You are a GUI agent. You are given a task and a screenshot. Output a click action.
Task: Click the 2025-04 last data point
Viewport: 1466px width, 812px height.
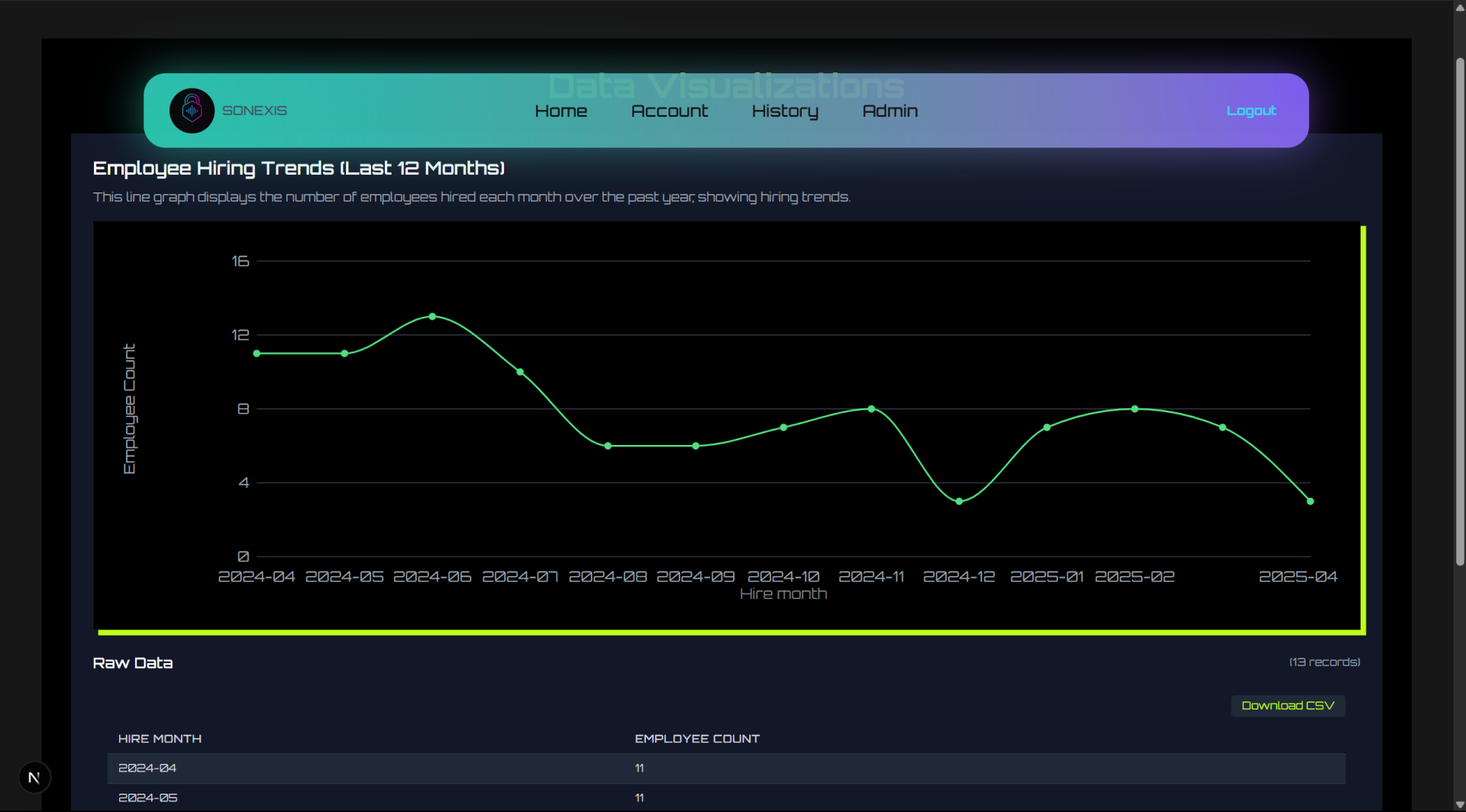pos(1310,501)
